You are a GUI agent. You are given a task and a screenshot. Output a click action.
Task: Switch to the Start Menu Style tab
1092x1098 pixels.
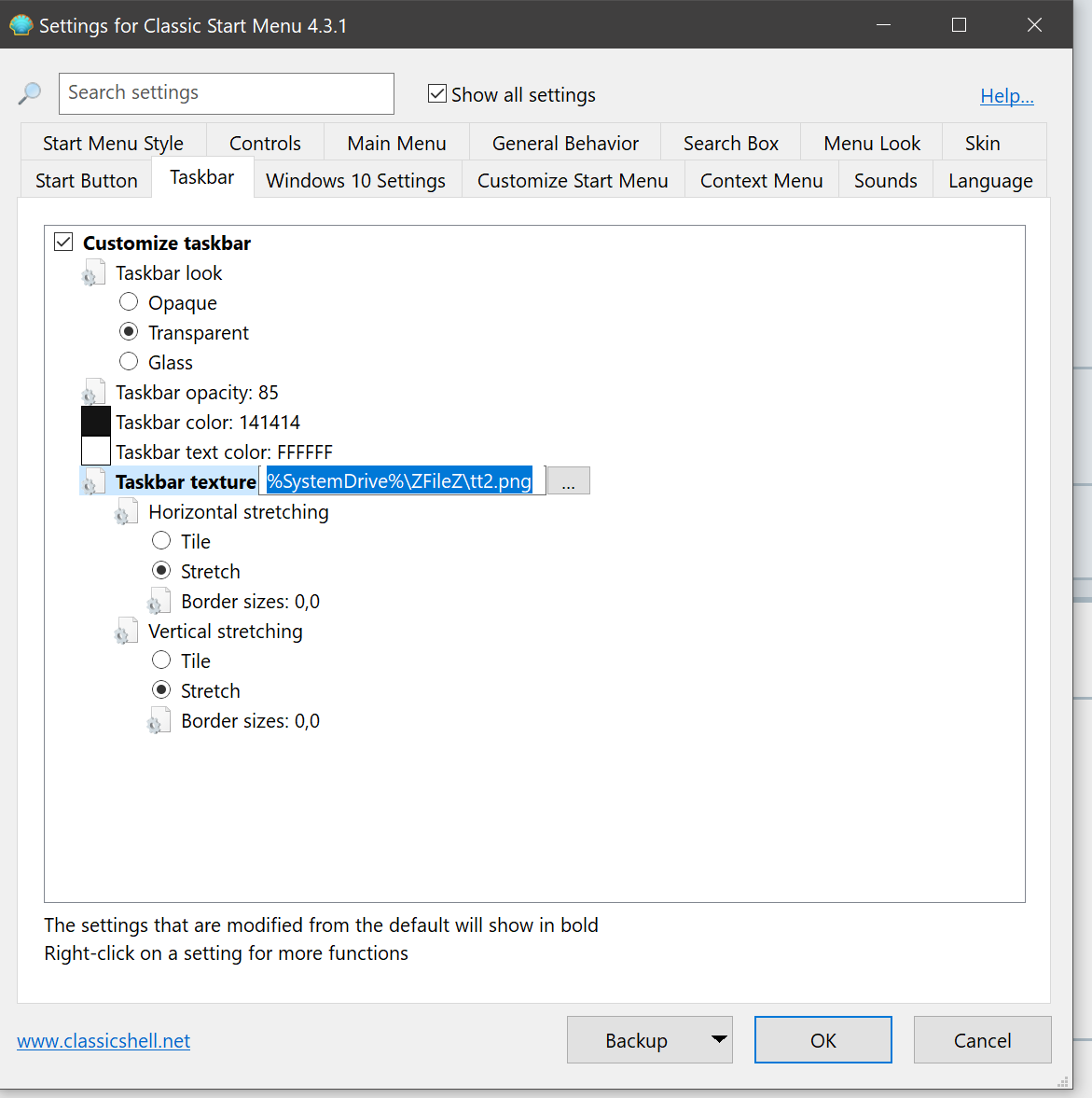point(114,143)
